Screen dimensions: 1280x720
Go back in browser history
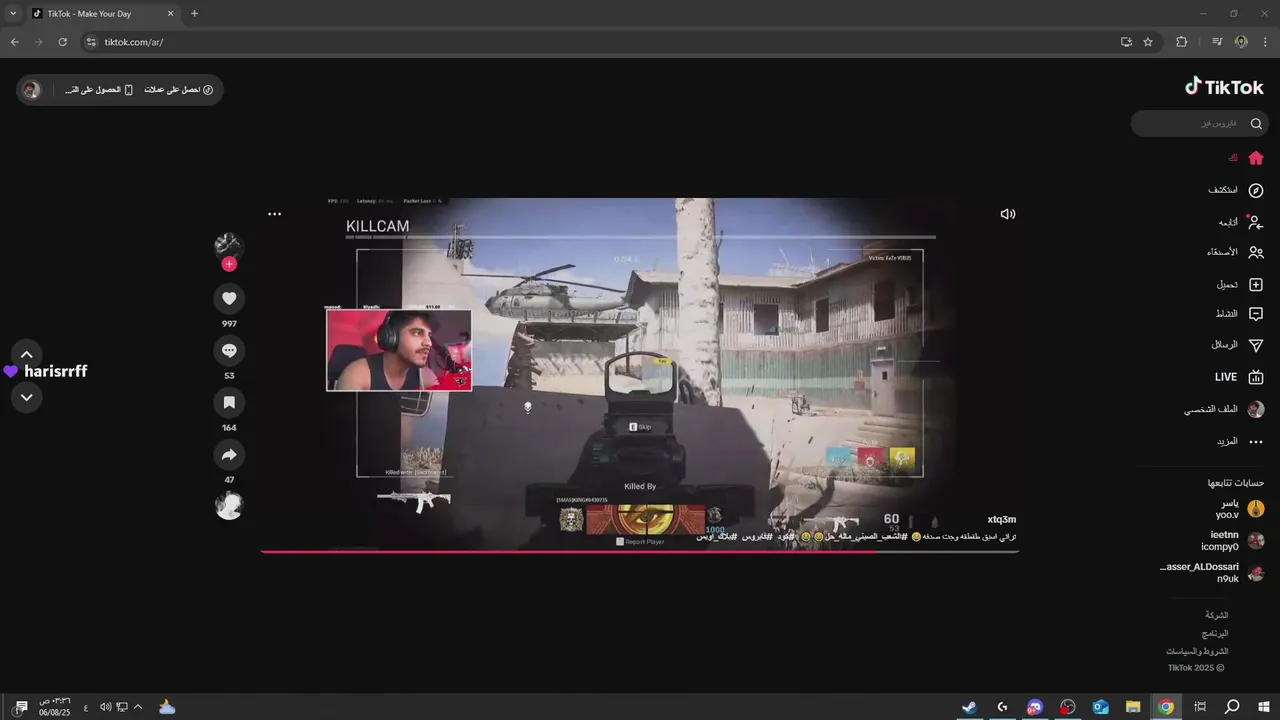click(14, 42)
